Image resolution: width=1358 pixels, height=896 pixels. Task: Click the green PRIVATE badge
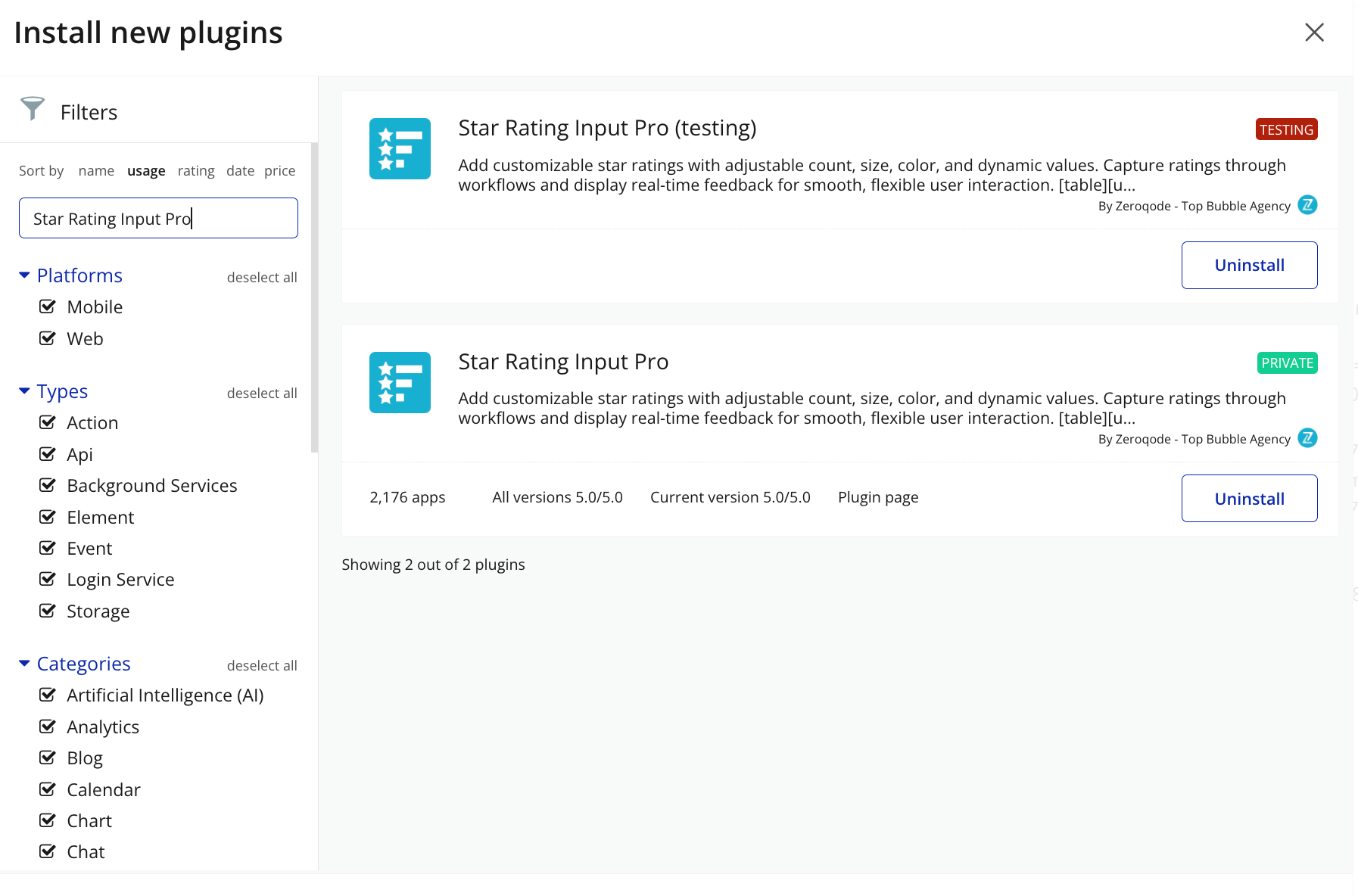click(x=1287, y=363)
